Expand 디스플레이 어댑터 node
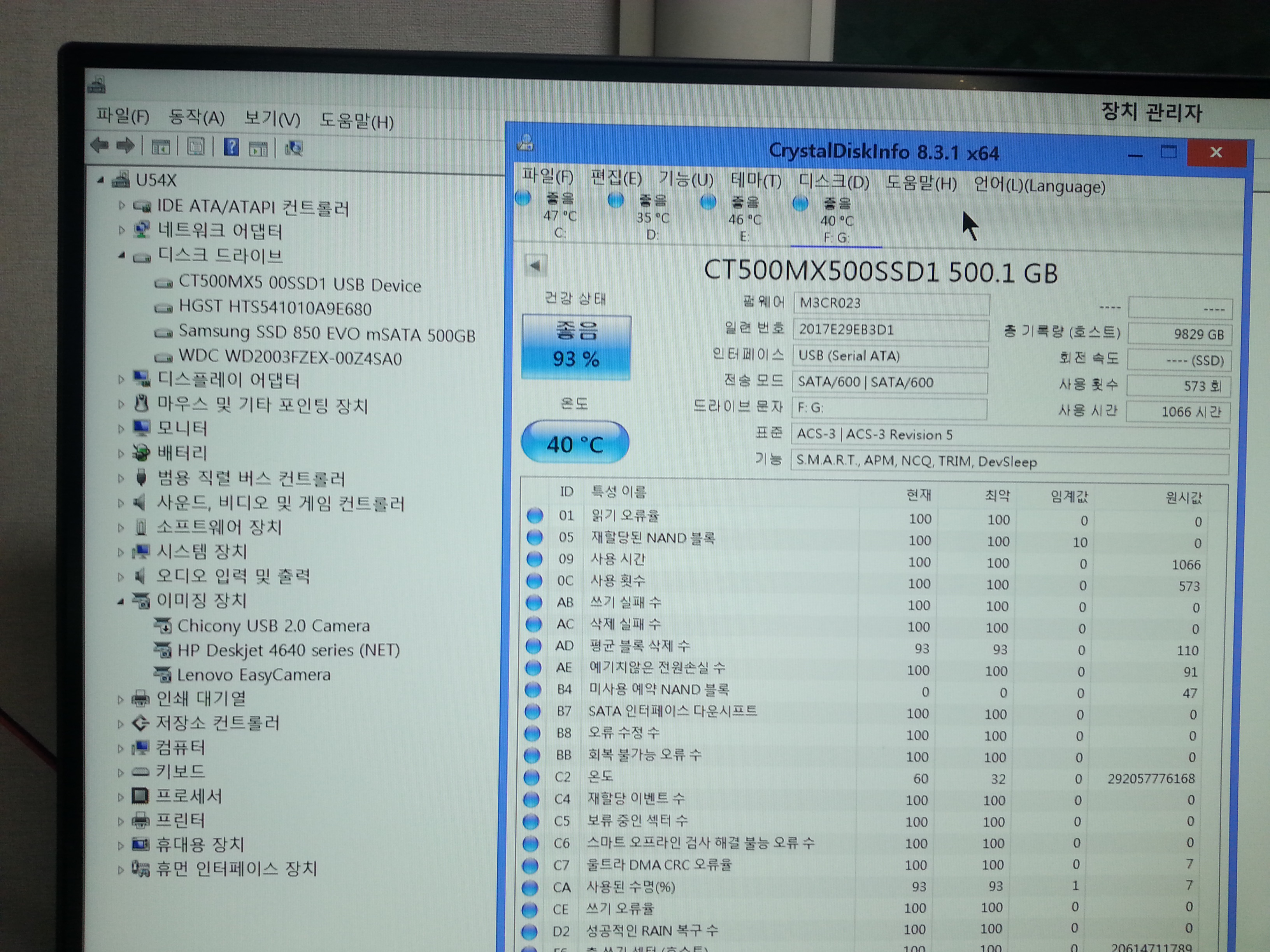1270x952 pixels. click(x=121, y=379)
